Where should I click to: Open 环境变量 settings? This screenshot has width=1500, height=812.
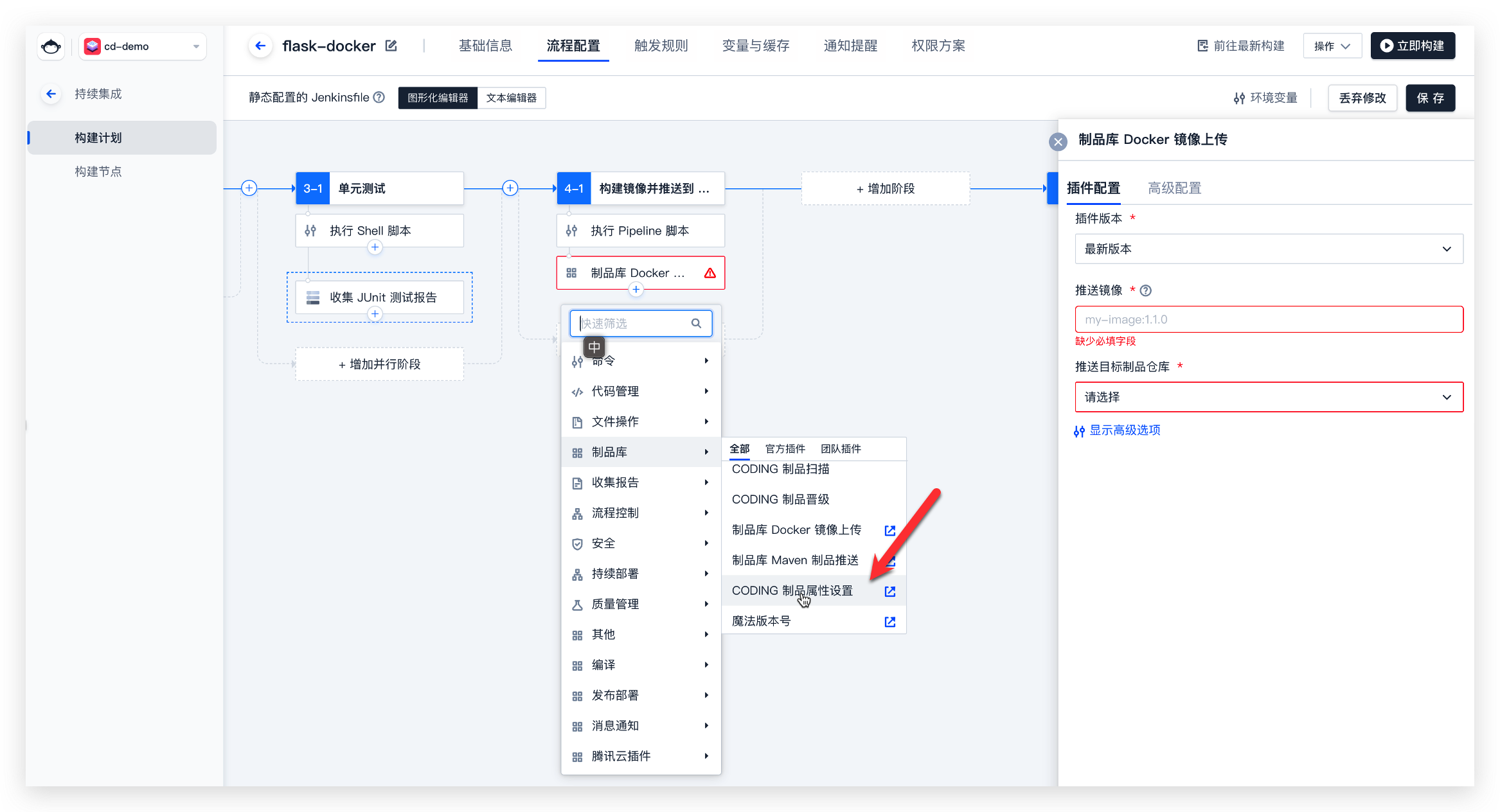point(1265,98)
